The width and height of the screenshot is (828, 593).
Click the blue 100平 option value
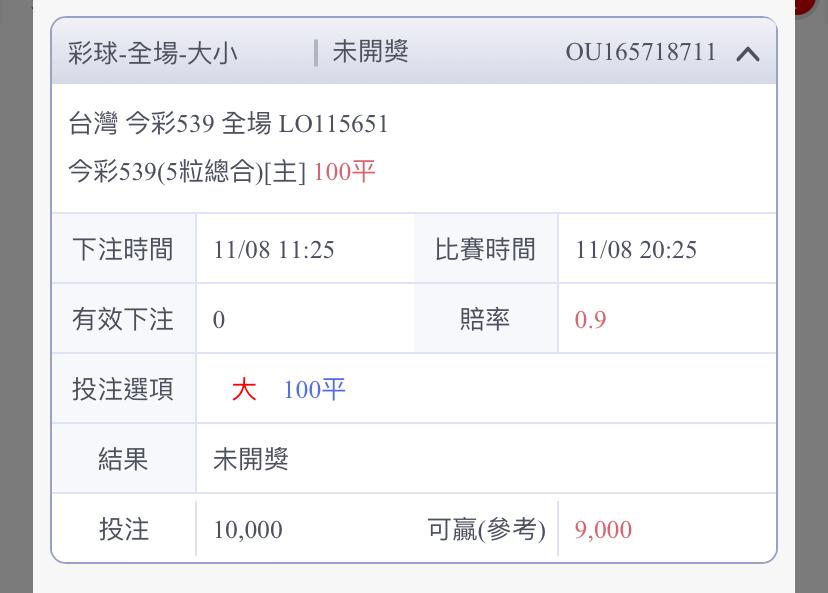[x=314, y=389]
